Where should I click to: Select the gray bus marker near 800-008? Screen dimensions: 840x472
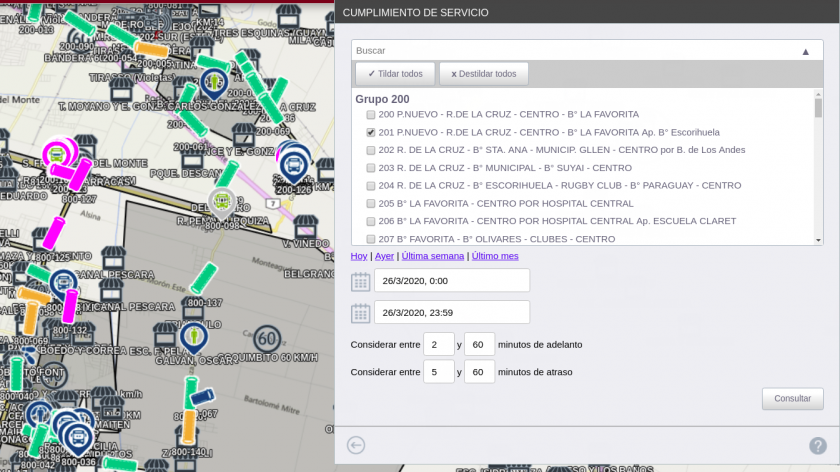click(222, 202)
